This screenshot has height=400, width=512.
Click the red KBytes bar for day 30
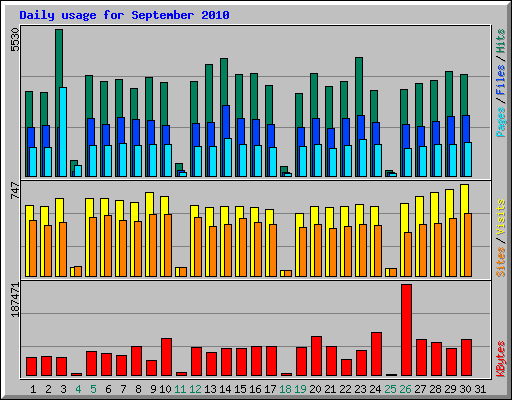point(466,357)
